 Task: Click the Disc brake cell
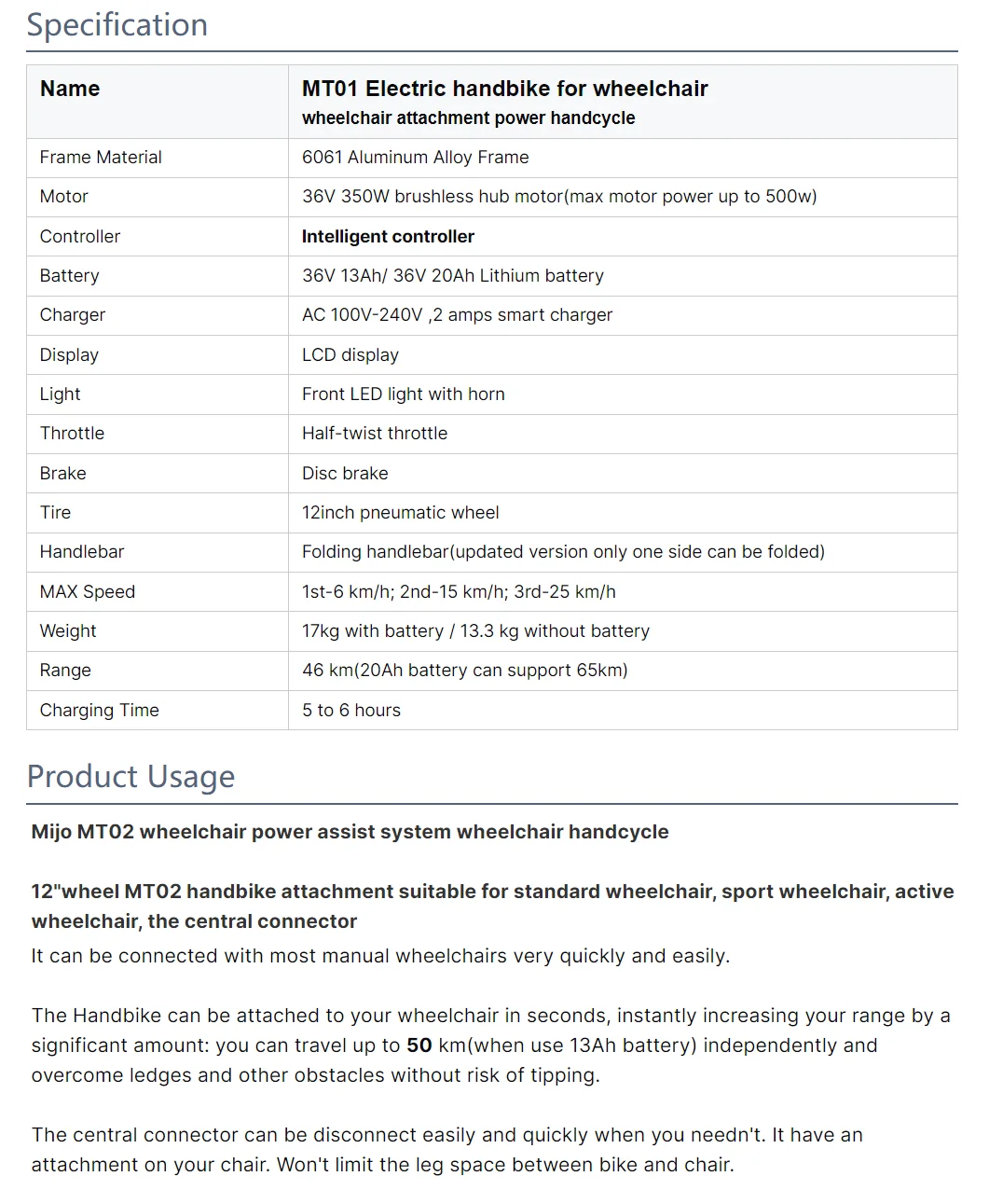pos(345,474)
